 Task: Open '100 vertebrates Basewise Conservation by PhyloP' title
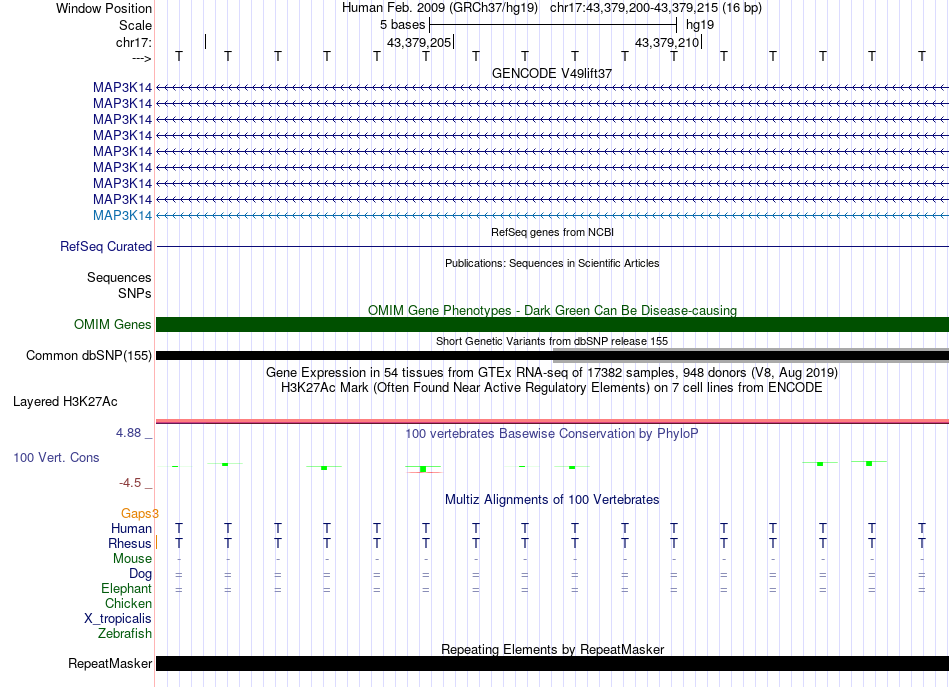click(552, 434)
